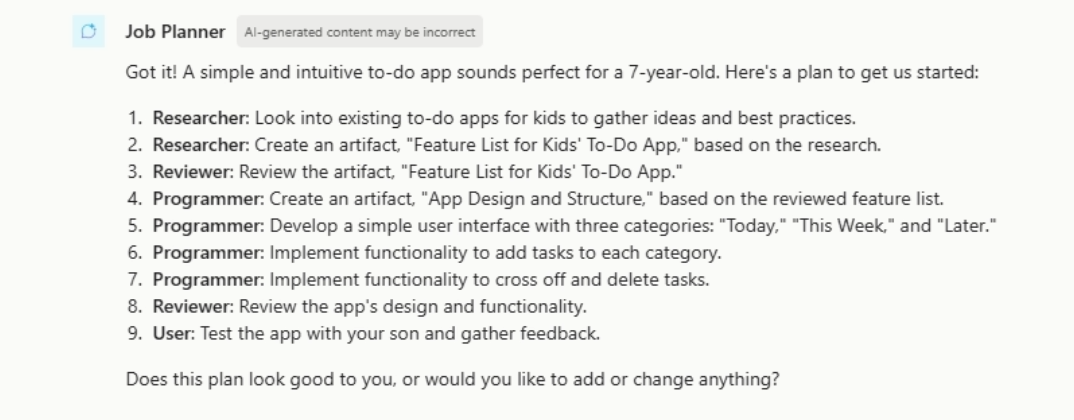Select the bold User label in step 9
This screenshot has height=420, width=1074.
tap(171, 334)
